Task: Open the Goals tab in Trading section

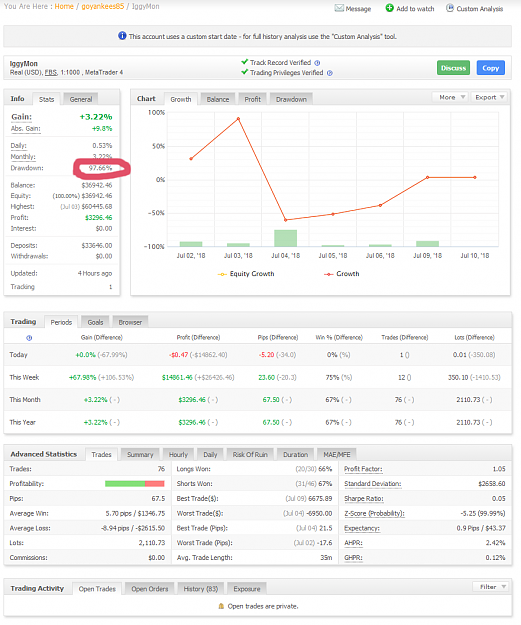Action: tap(95, 322)
